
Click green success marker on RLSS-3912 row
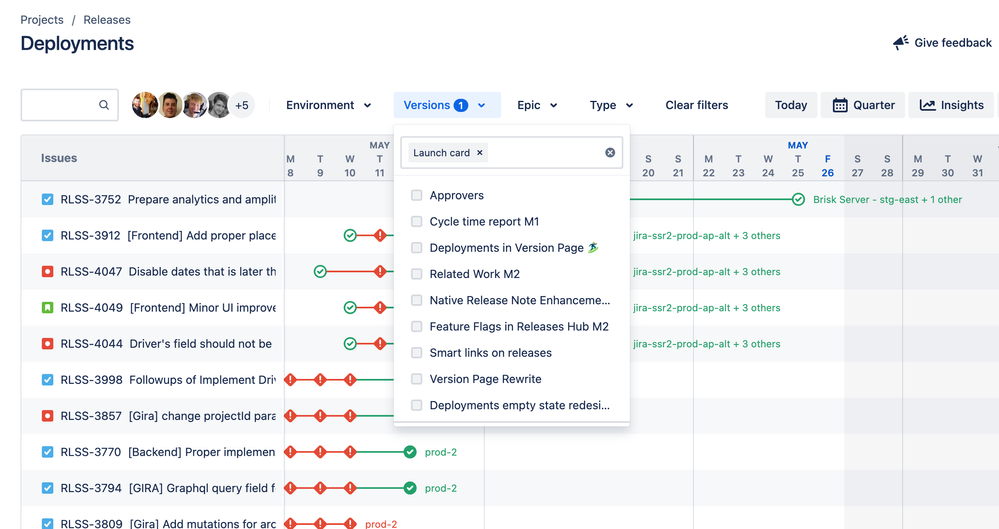click(350, 235)
